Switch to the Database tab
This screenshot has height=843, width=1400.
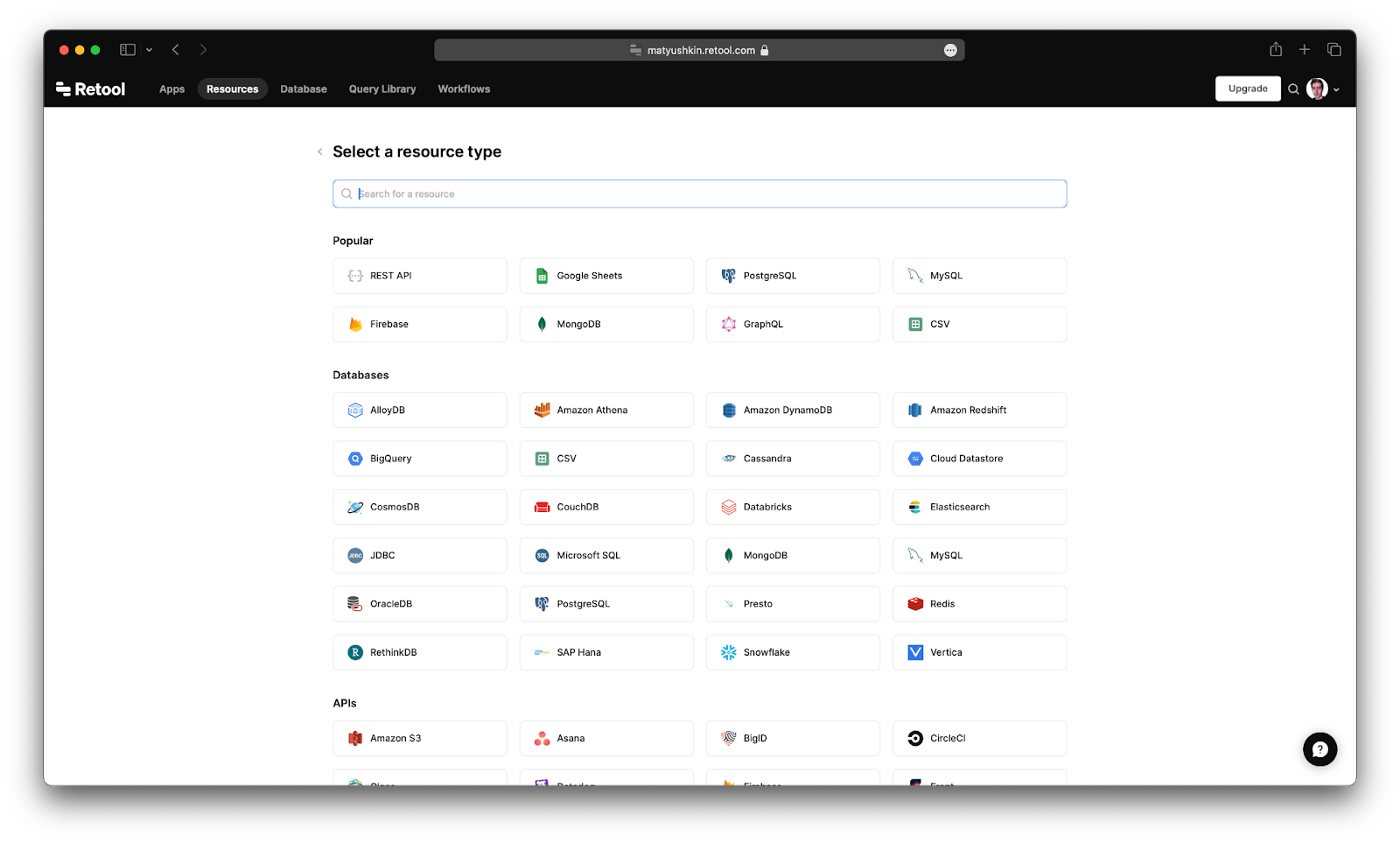304,89
